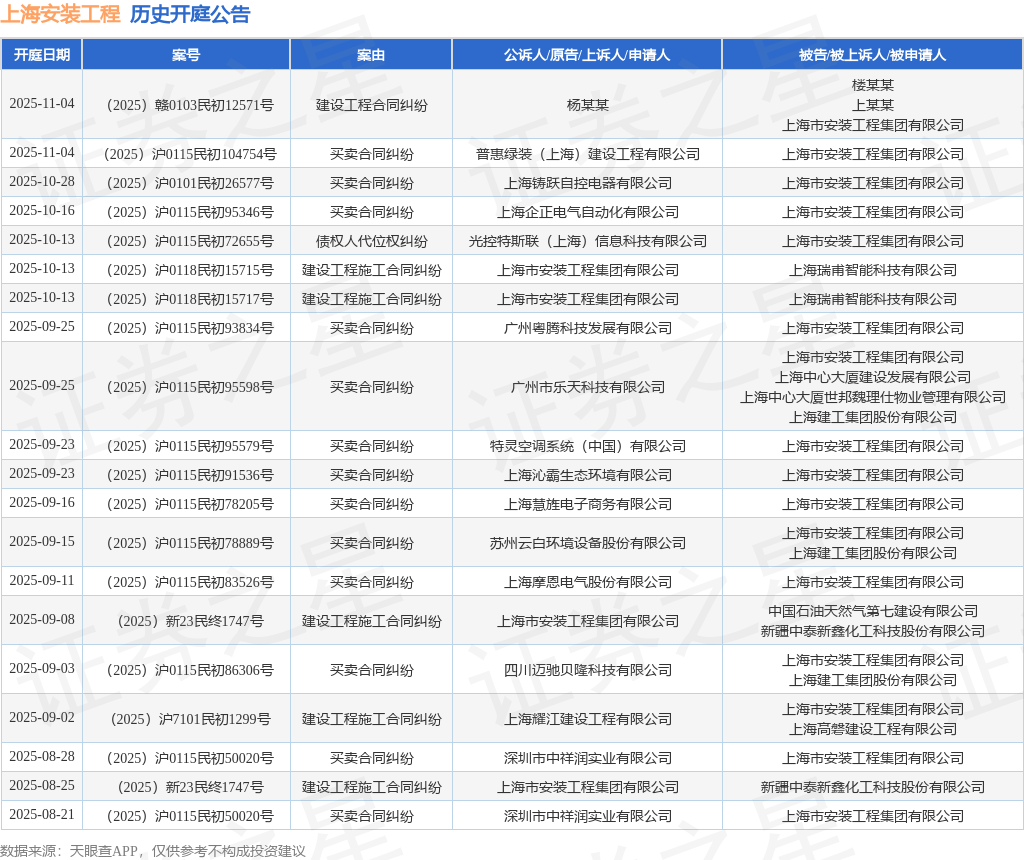
Task: Click the 公诉人/原告/上诉人/申请人 column header
Action: pyautogui.click(x=586, y=55)
